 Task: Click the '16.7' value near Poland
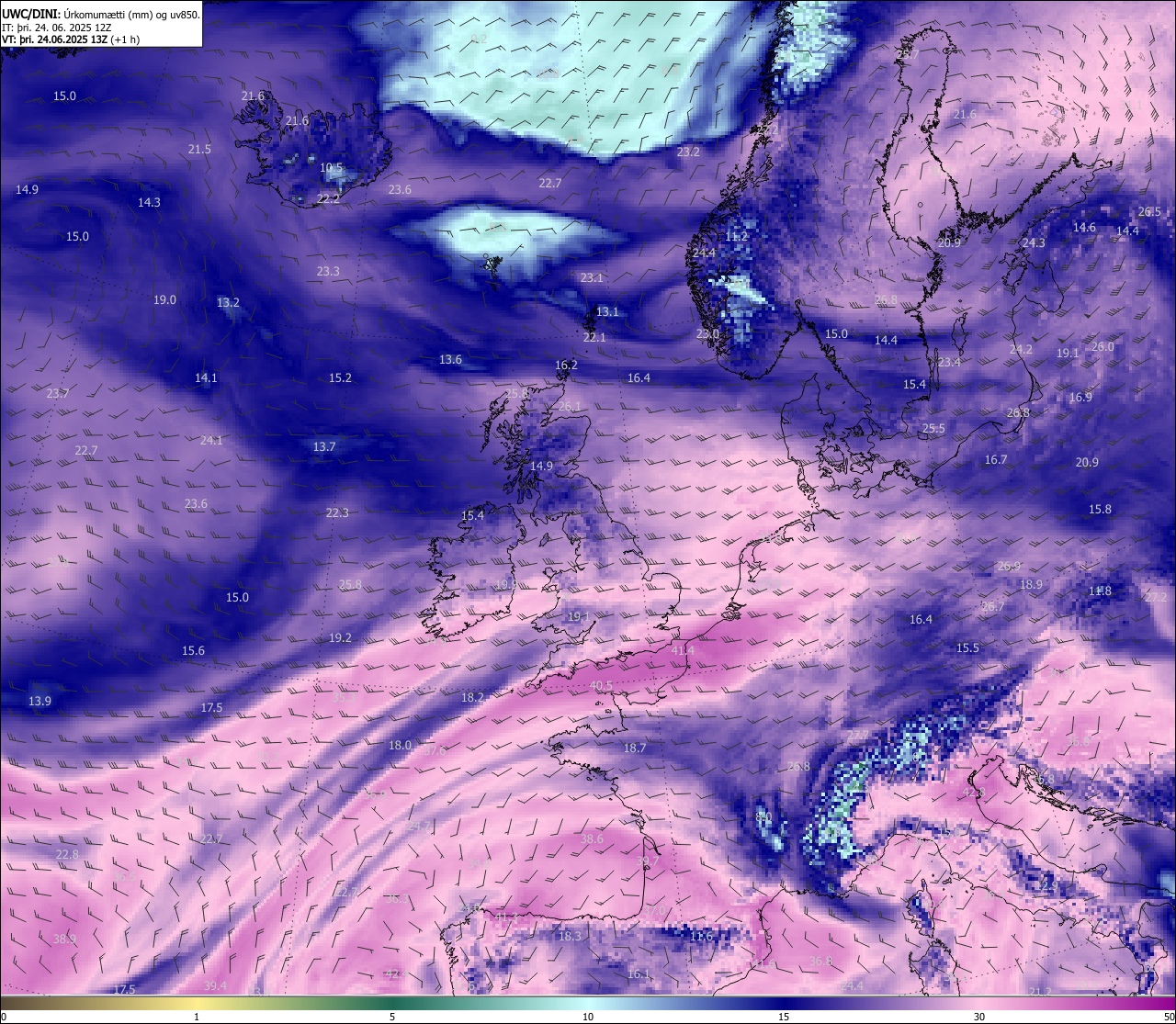point(996,459)
